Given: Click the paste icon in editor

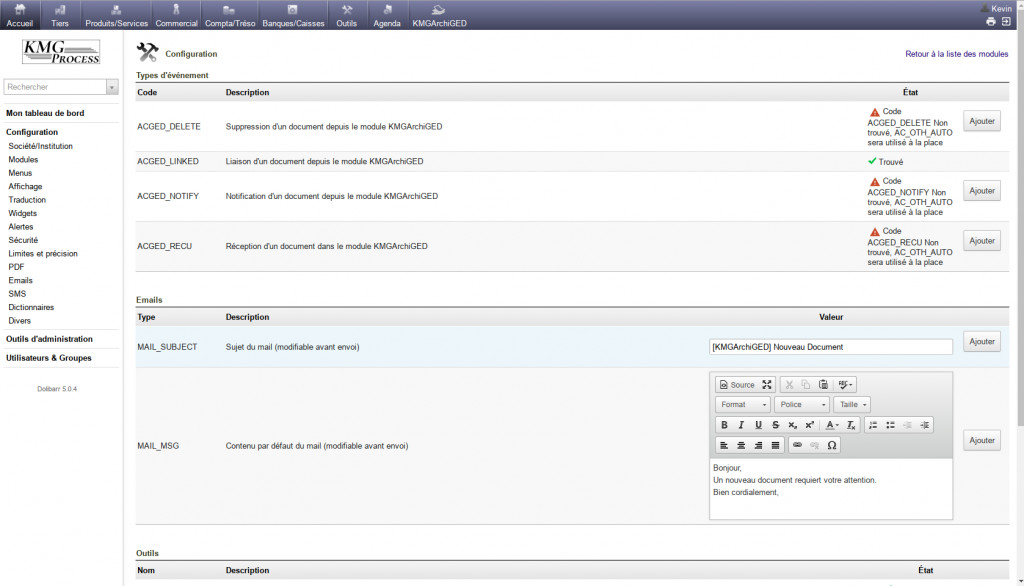Looking at the screenshot, I should pos(823,385).
